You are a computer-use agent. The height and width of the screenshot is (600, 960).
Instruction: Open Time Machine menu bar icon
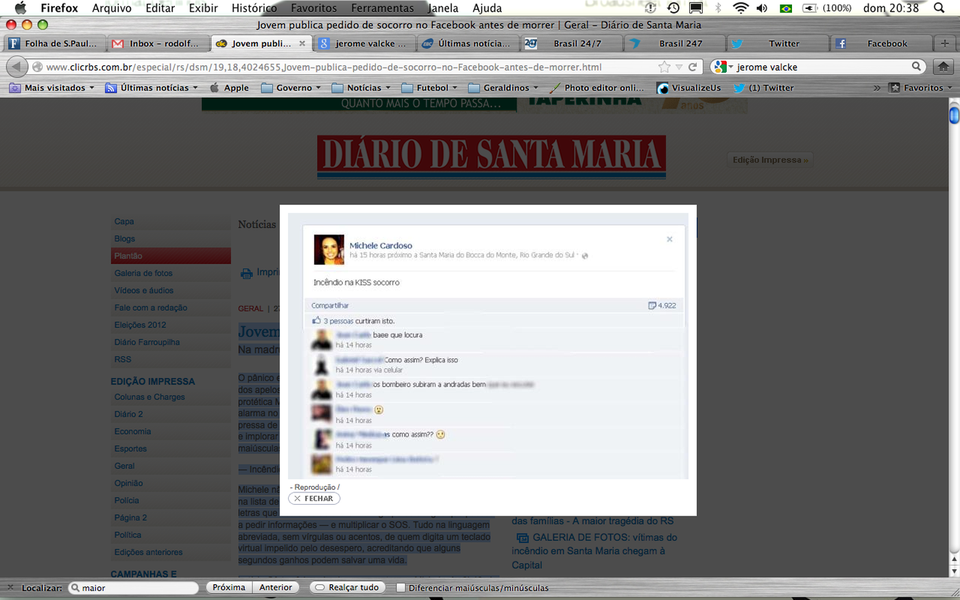tap(673, 8)
